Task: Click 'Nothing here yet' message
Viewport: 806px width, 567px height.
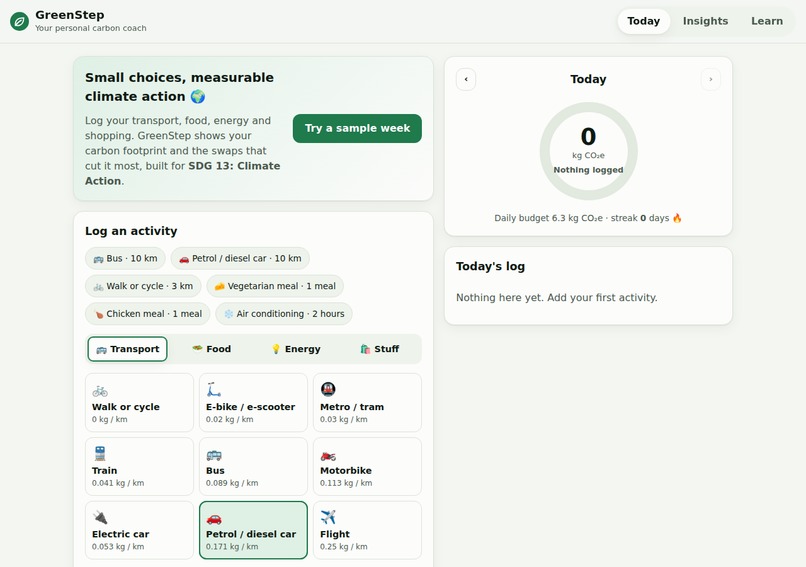Action: coord(557,298)
